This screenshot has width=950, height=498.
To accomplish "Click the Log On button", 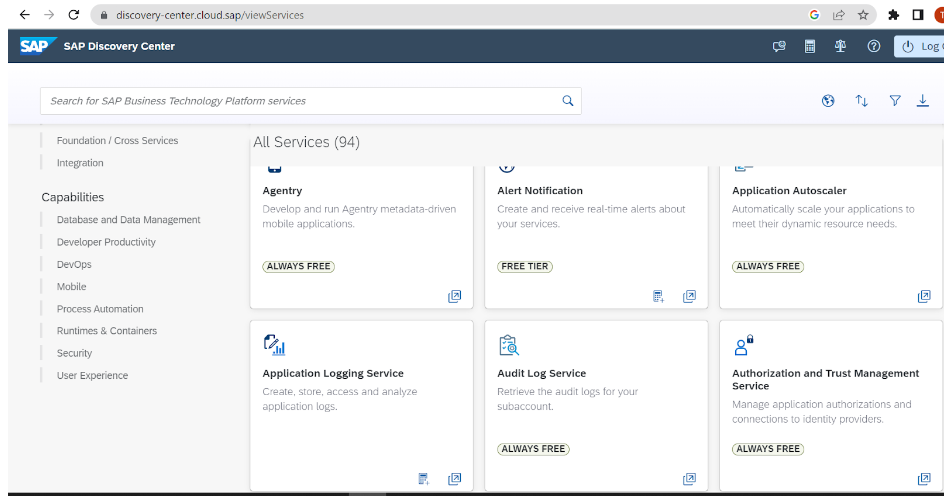I will coord(920,46).
